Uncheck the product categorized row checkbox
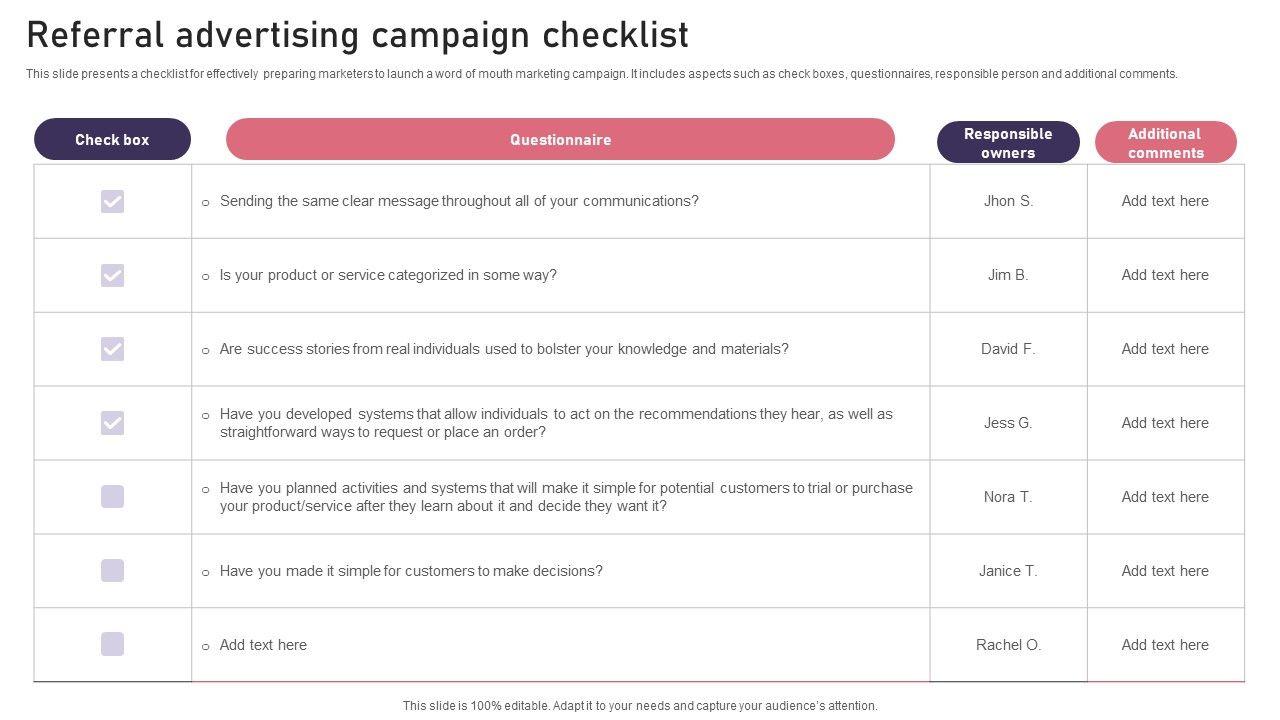This screenshot has width=1280, height=720. pos(112,275)
